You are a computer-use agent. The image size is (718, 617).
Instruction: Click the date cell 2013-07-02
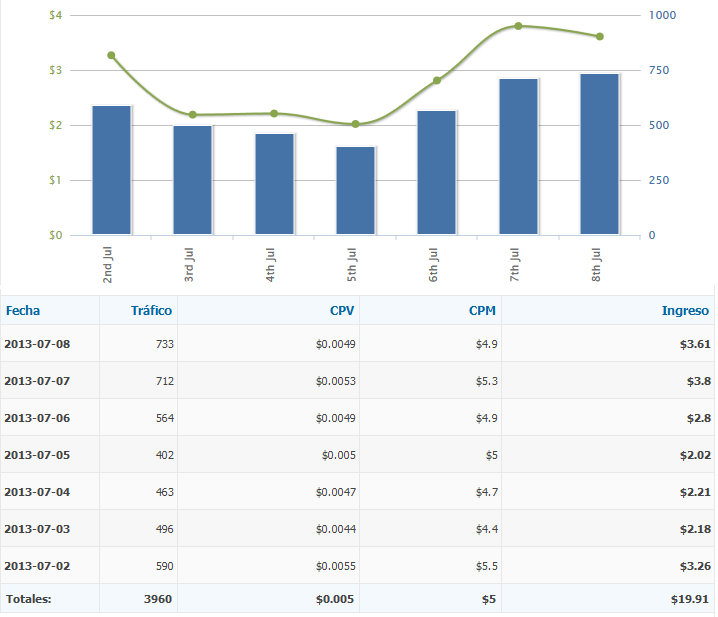tap(37, 566)
